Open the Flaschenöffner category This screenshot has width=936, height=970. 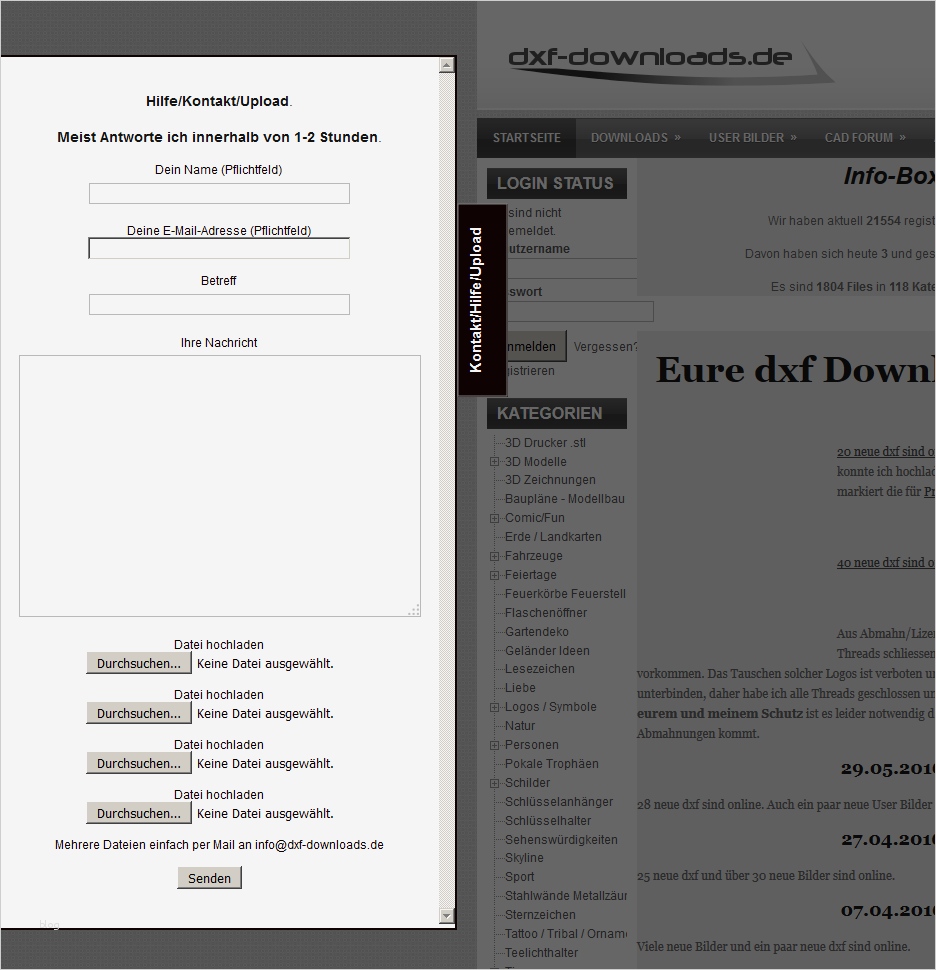546,612
